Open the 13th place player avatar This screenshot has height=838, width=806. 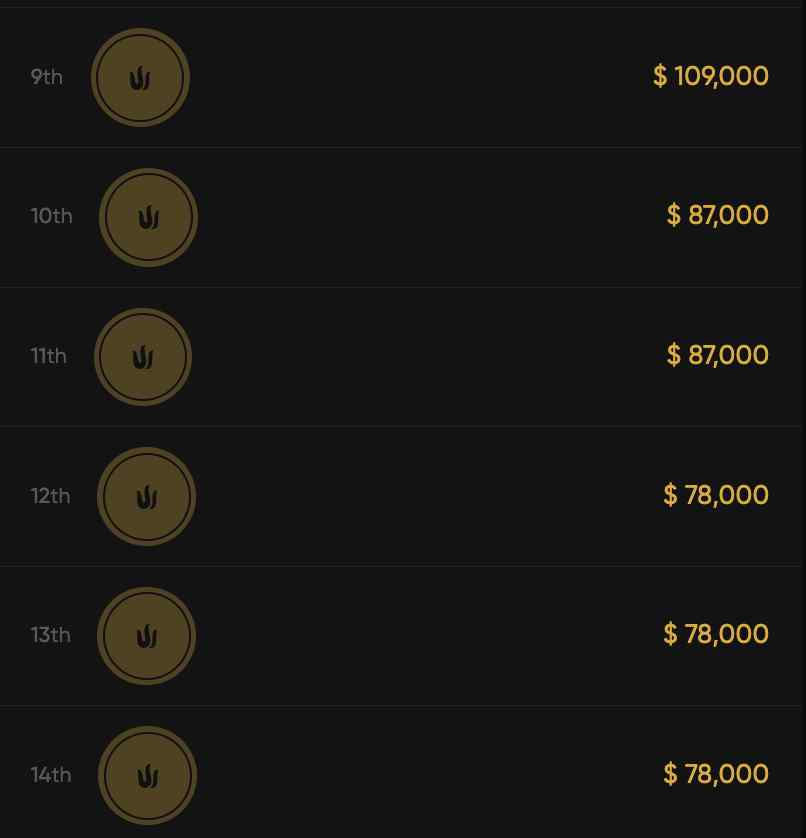pos(146,636)
